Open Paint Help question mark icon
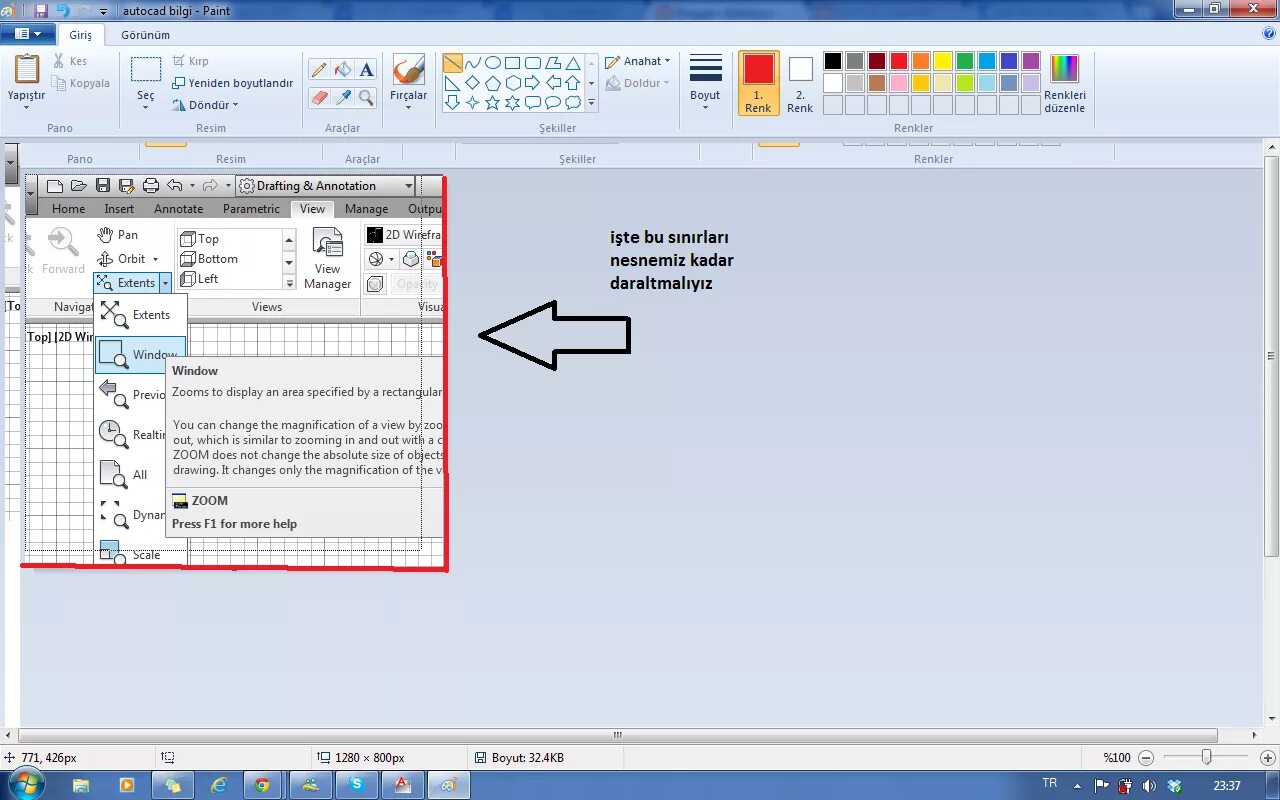The image size is (1280, 800). pos(1268,34)
